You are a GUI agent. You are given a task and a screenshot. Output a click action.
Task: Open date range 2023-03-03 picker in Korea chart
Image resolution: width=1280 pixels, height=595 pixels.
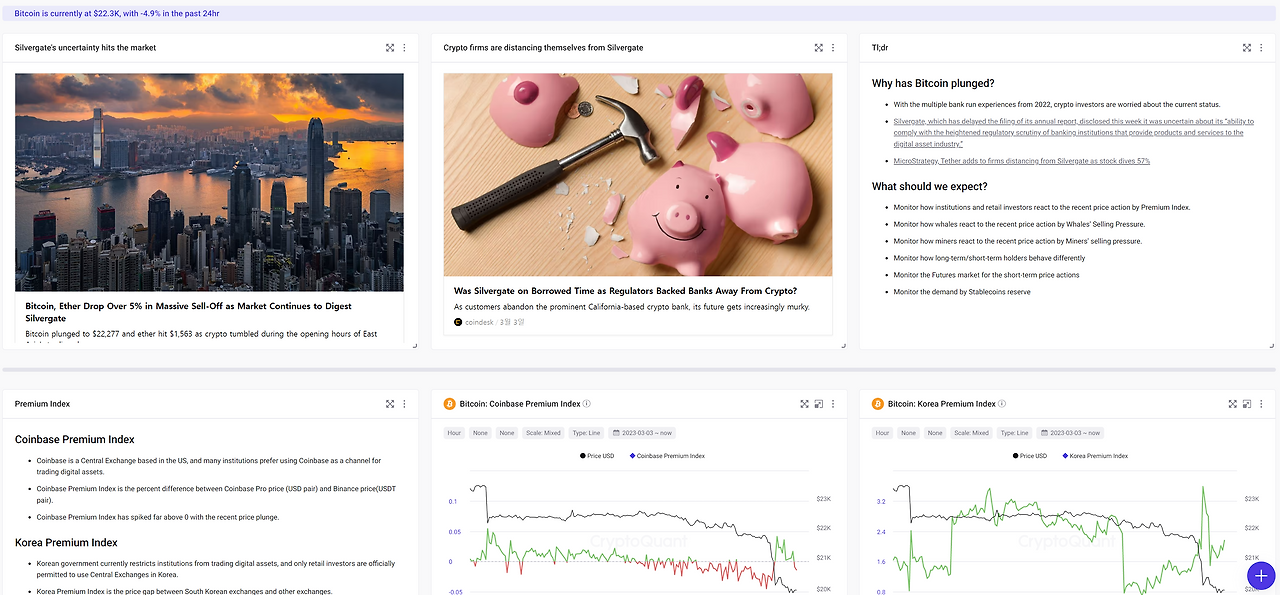1071,433
